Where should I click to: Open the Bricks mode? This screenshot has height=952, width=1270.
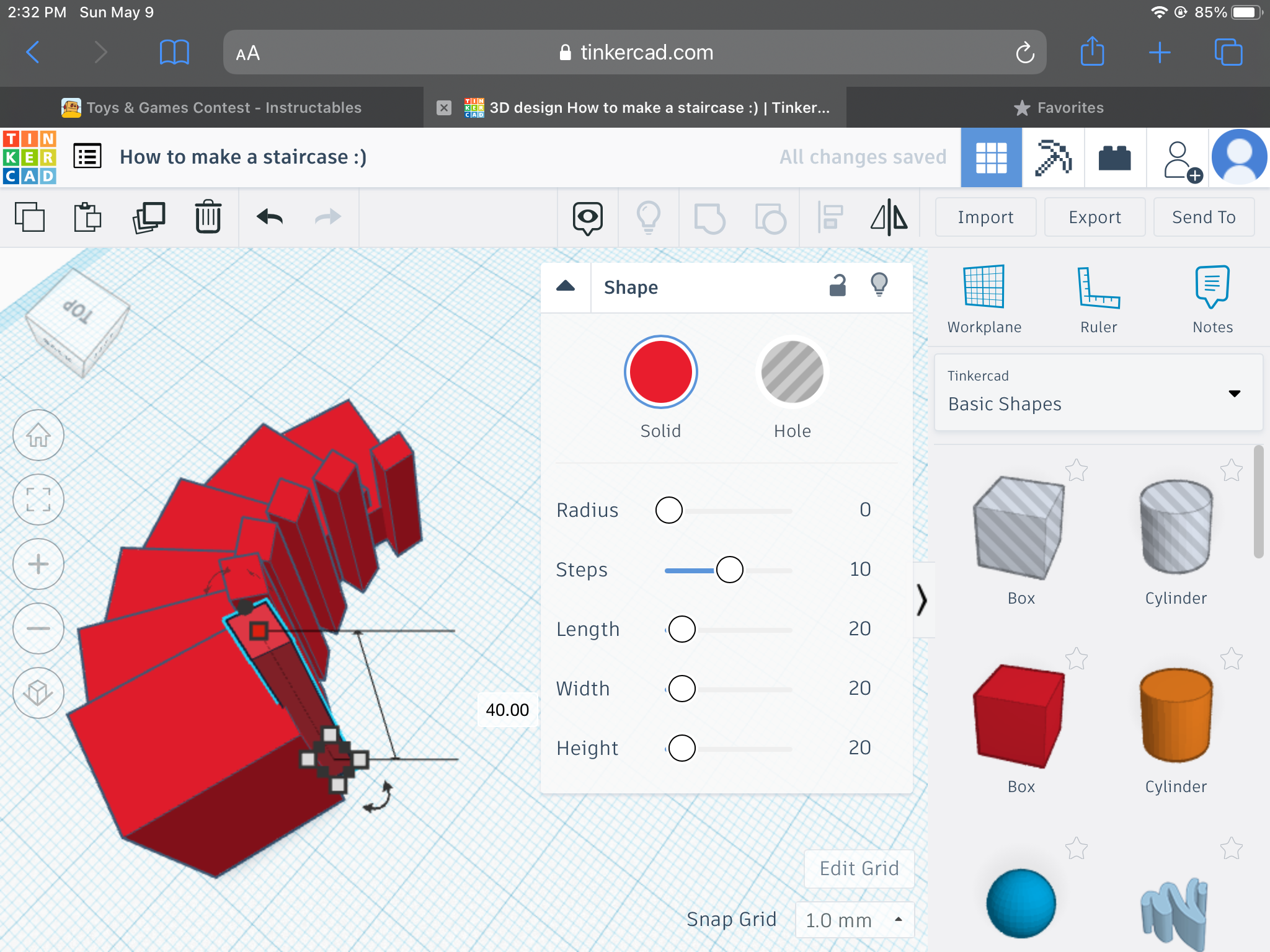click(1115, 157)
